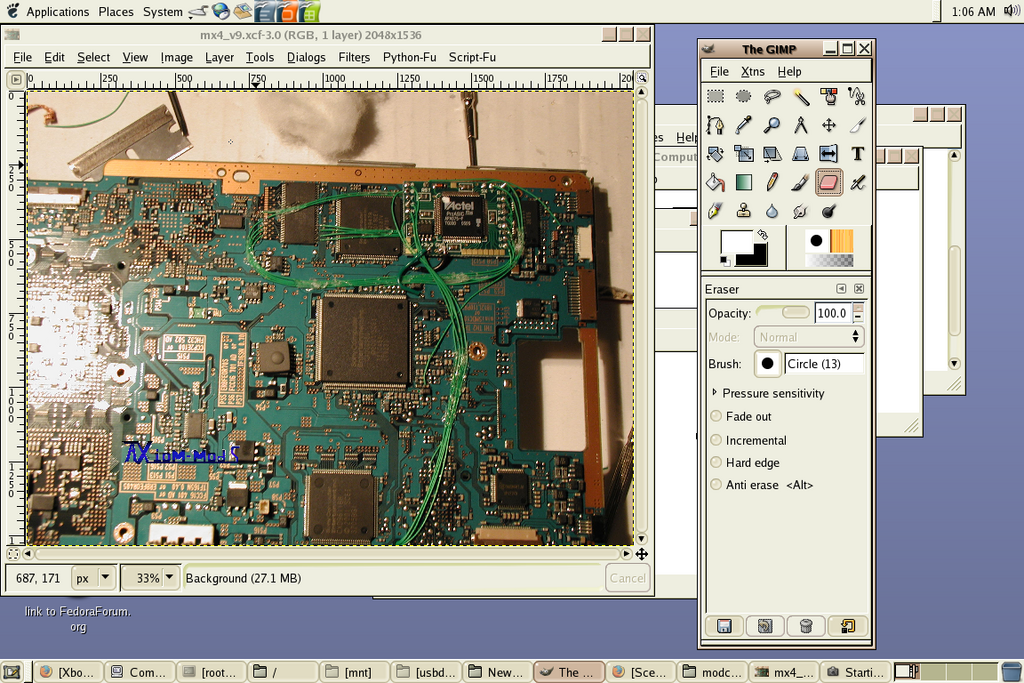Viewport: 1024px width, 683px height.
Task: Activate the Fuzzy Select magic wand tool
Action: [x=799, y=96]
